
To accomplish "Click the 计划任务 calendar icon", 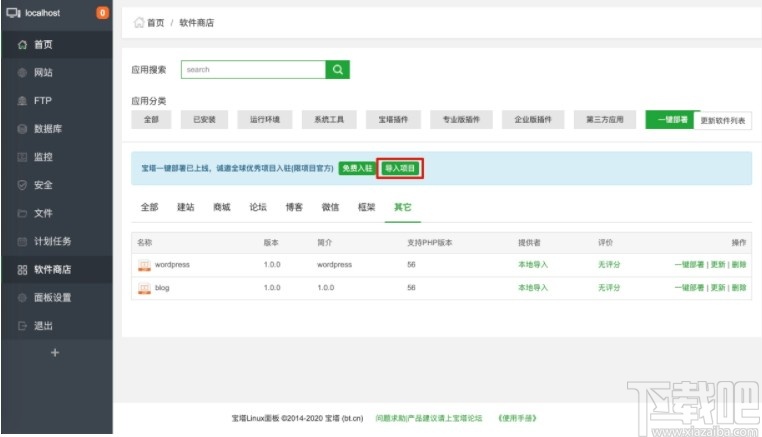I will point(22,242).
